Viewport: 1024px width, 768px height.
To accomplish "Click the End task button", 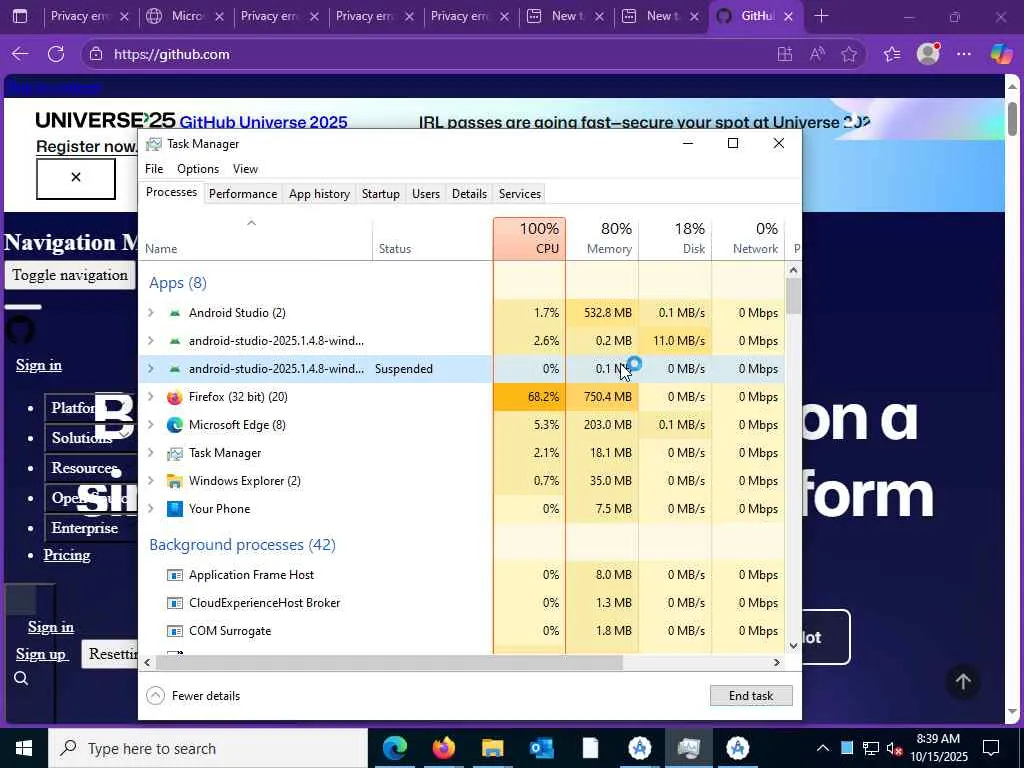I will [x=751, y=696].
